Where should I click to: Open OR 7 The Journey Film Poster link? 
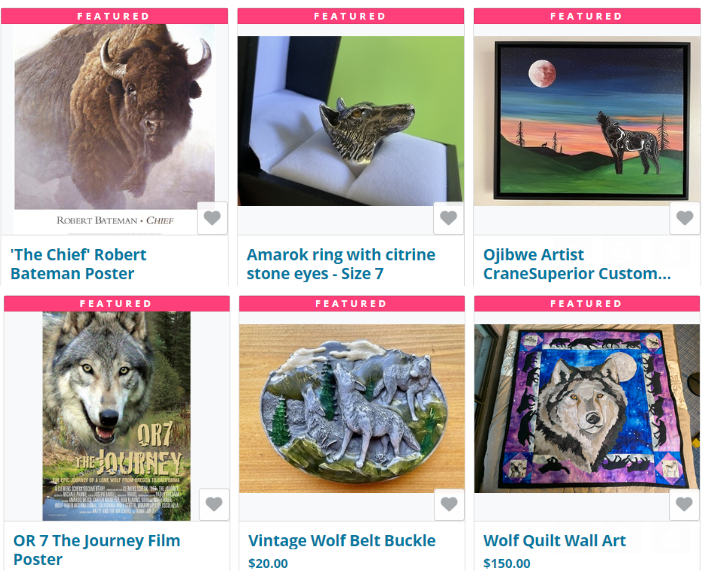(97, 550)
